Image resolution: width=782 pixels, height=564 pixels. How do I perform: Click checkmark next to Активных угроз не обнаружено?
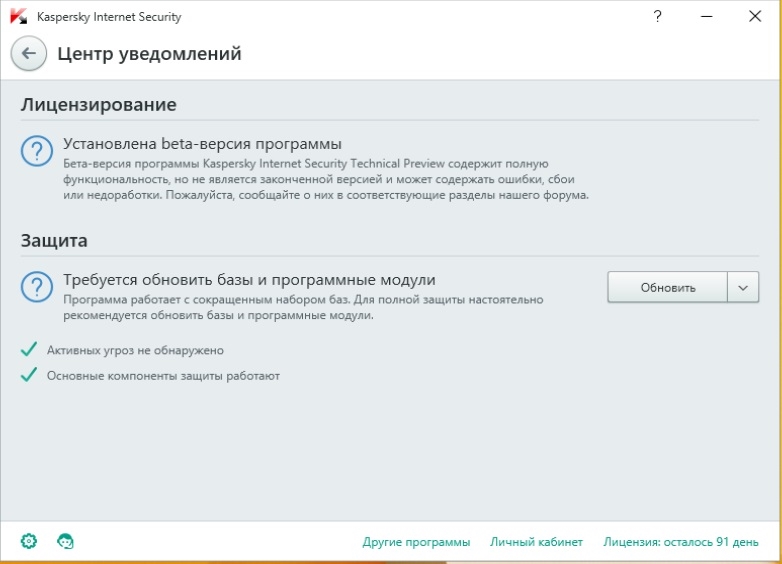pos(29,349)
